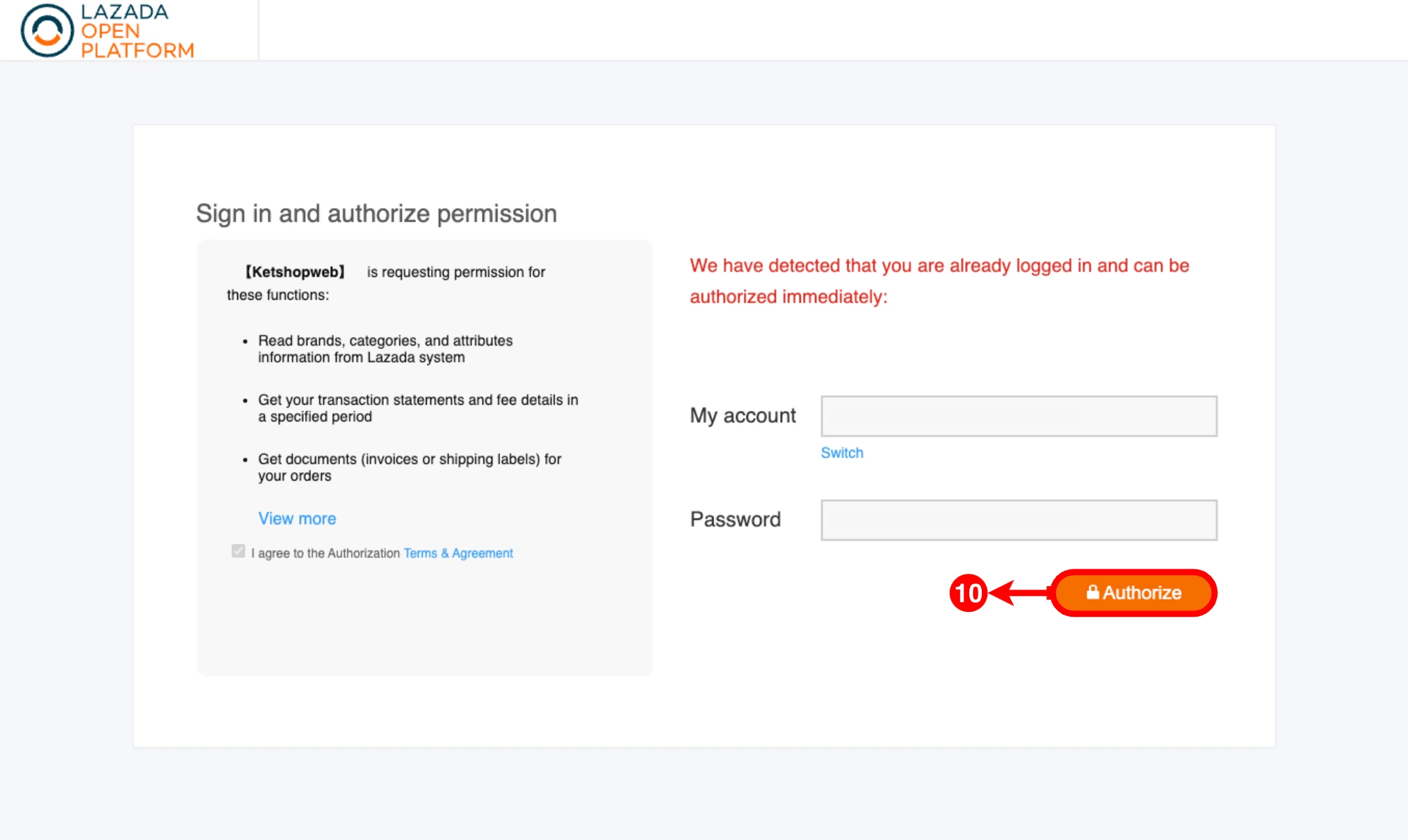The height and width of the screenshot is (840, 1408).
Task: Open the Terms & Agreement link
Action: (x=458, y=554)
